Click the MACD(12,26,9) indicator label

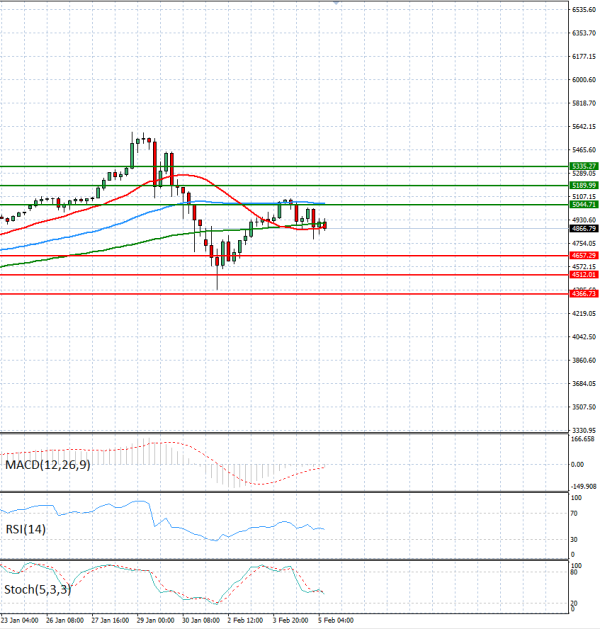point(47,467)
